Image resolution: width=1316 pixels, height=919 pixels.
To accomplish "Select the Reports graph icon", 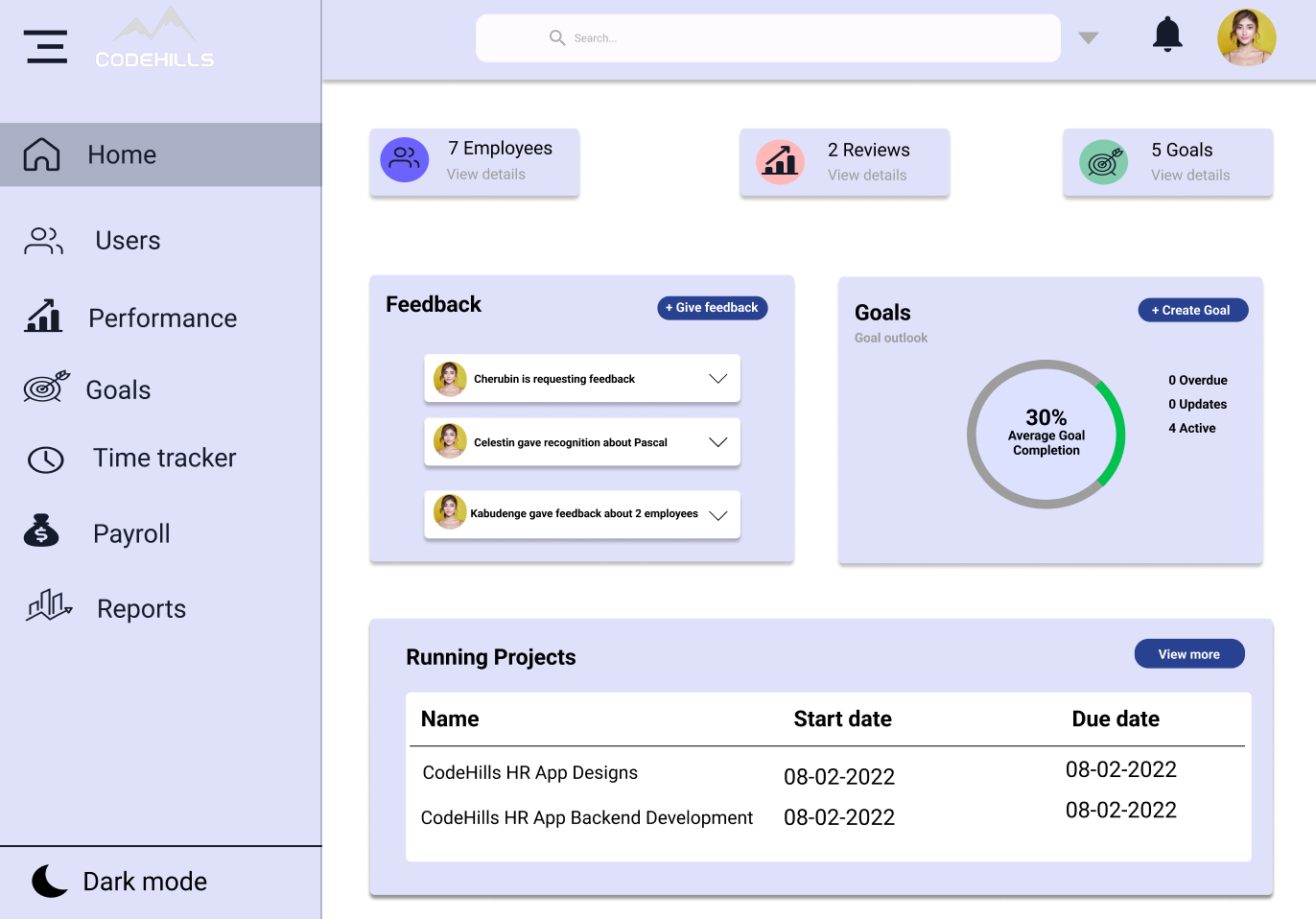I will (x=47, y=606).
